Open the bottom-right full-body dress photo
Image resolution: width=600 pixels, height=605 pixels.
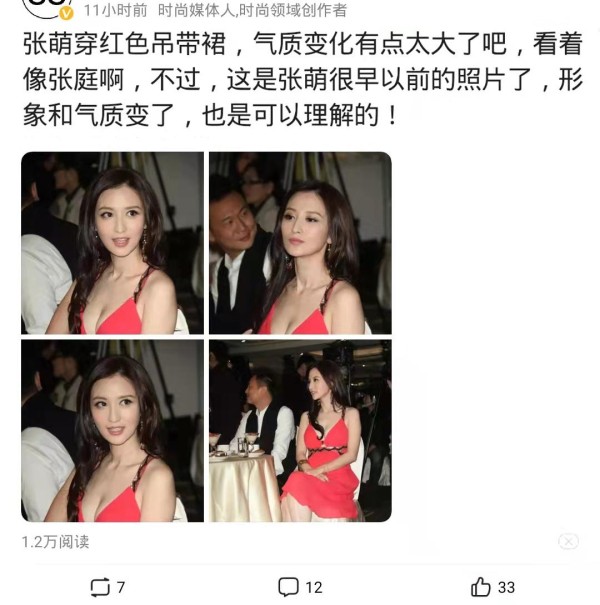(300, 431)
